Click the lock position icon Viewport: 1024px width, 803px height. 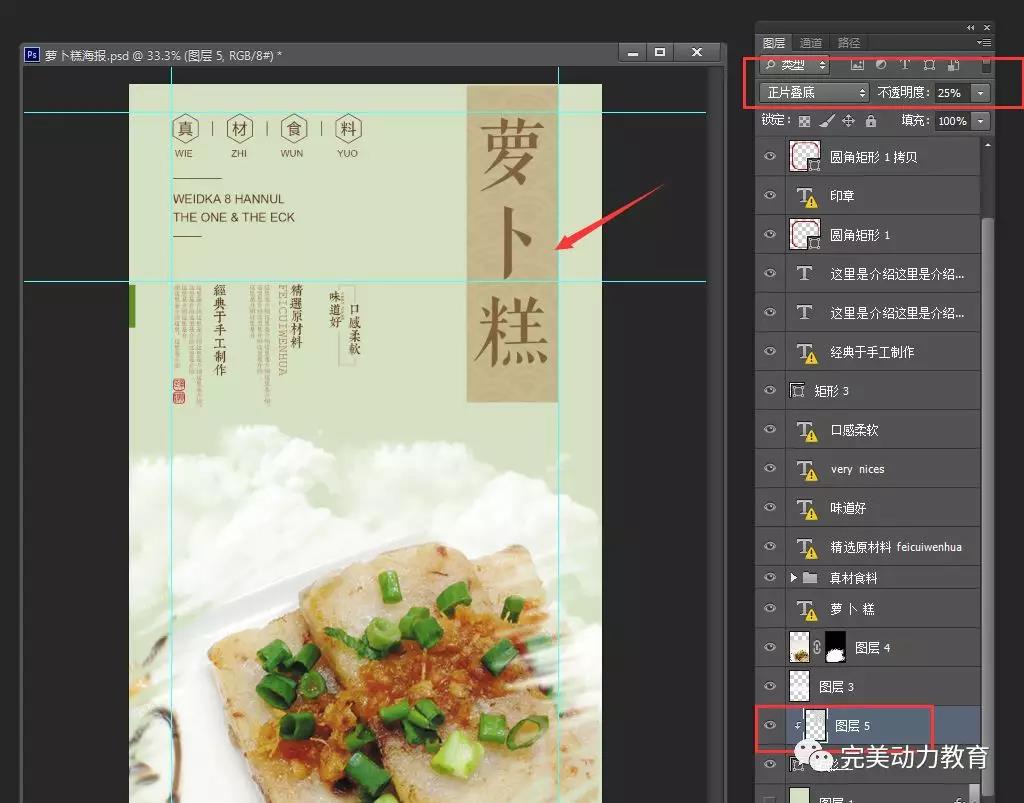848,121
